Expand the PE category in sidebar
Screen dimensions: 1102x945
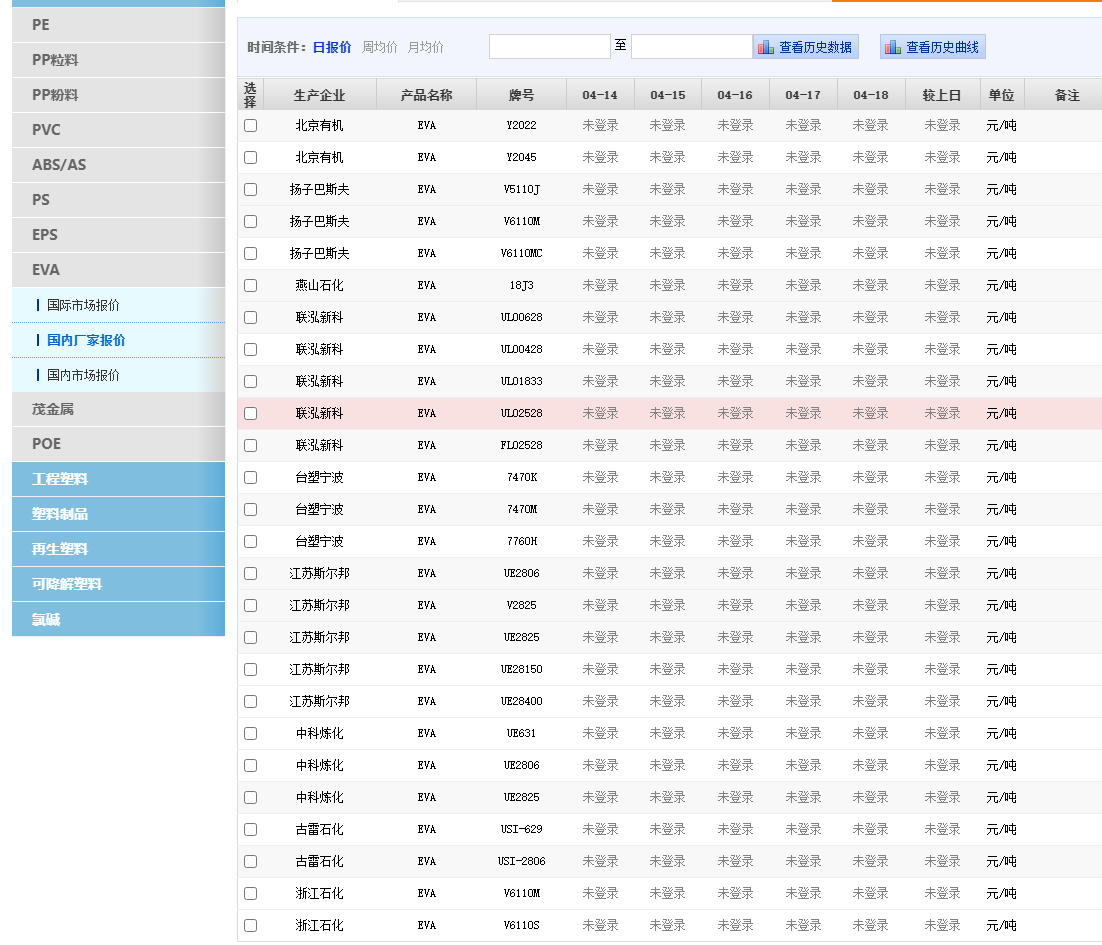click(x=118, y=25)
